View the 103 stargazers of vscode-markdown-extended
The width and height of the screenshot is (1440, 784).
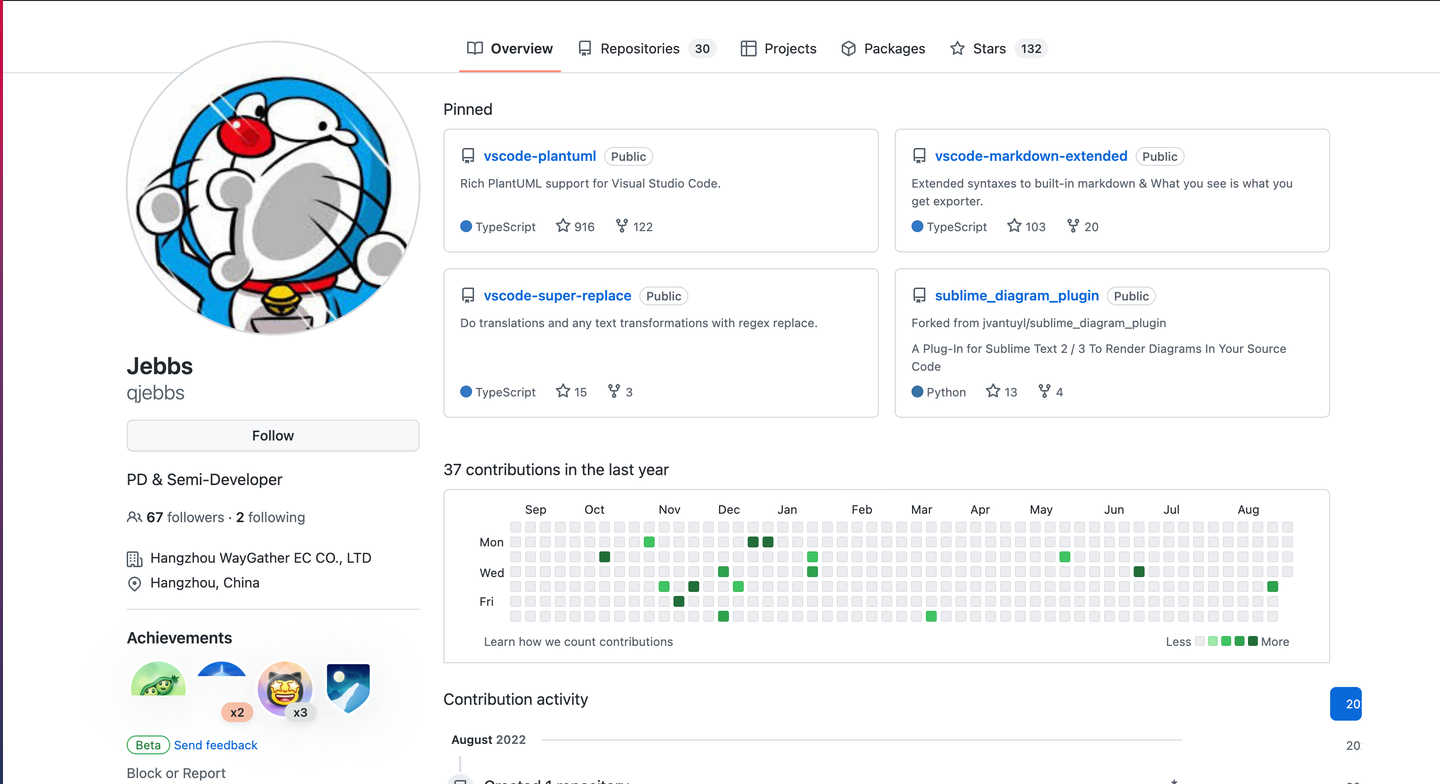[x=1026, y=227]
